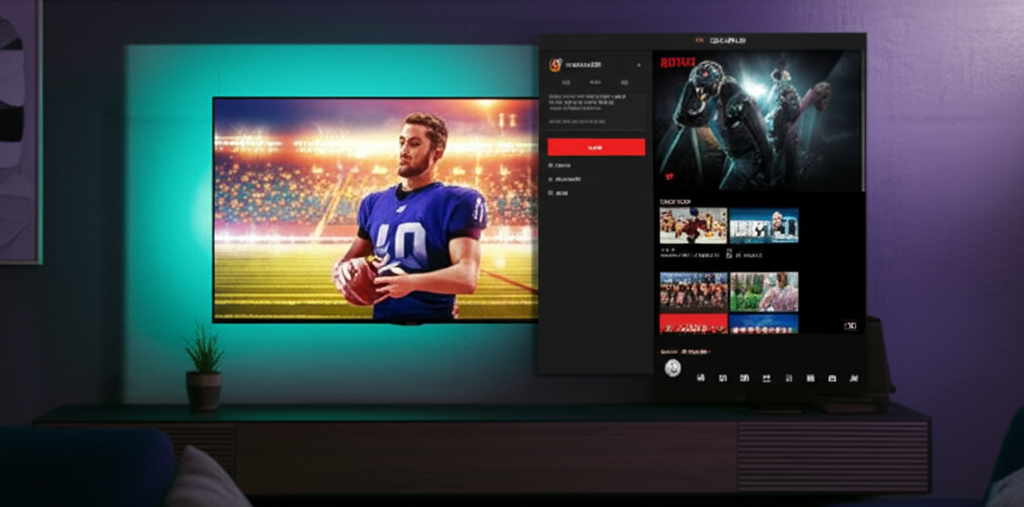The width and height of the screenshot is (1024, 507).
Task: Click the wide red button in the sidebar
Action: (x=596, y=147)
